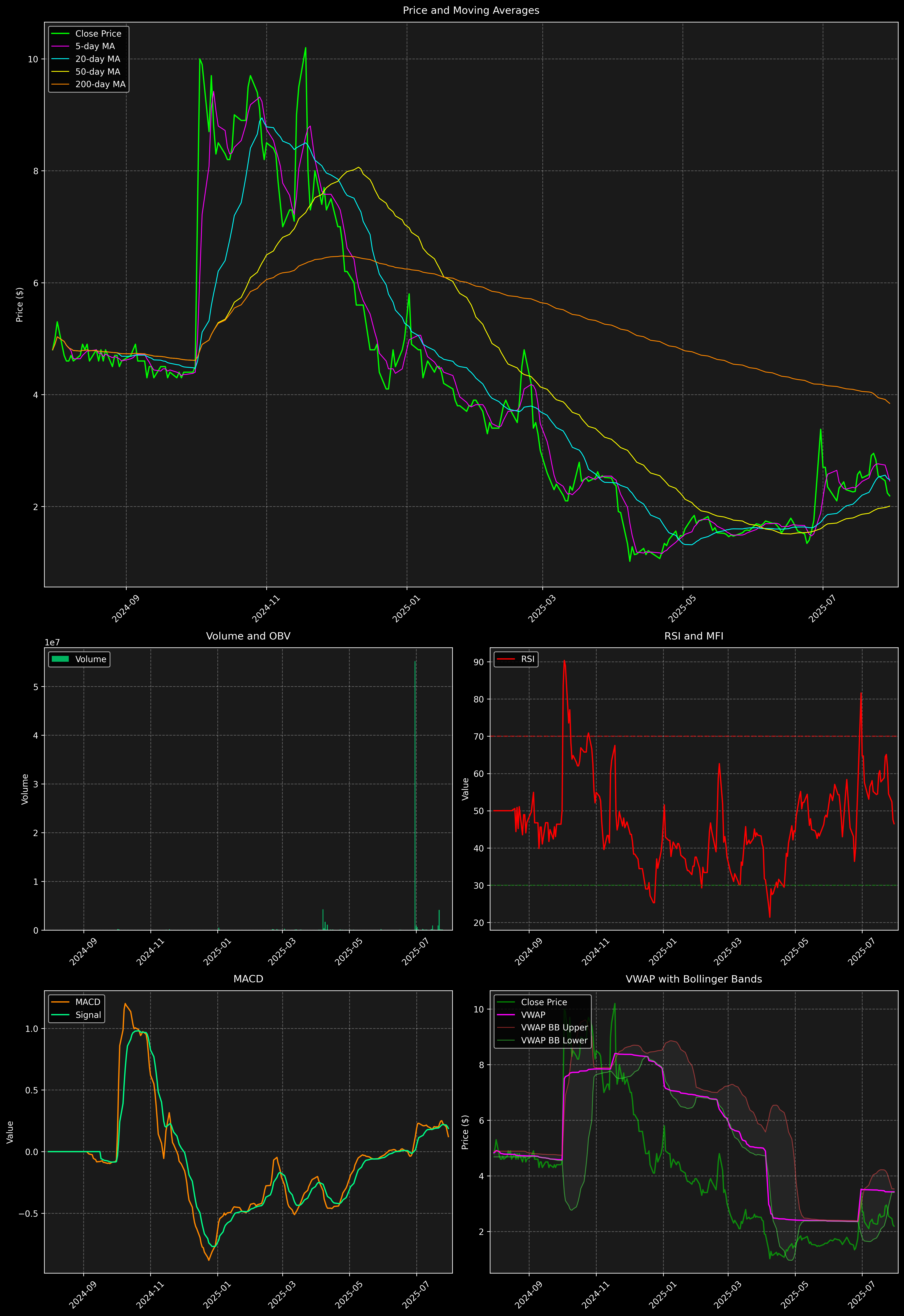Click 'Price ($)' axis label of top chart
The width and height of the screenshot is (904, 1316).
pyautogui.click(x=20, y=305)
